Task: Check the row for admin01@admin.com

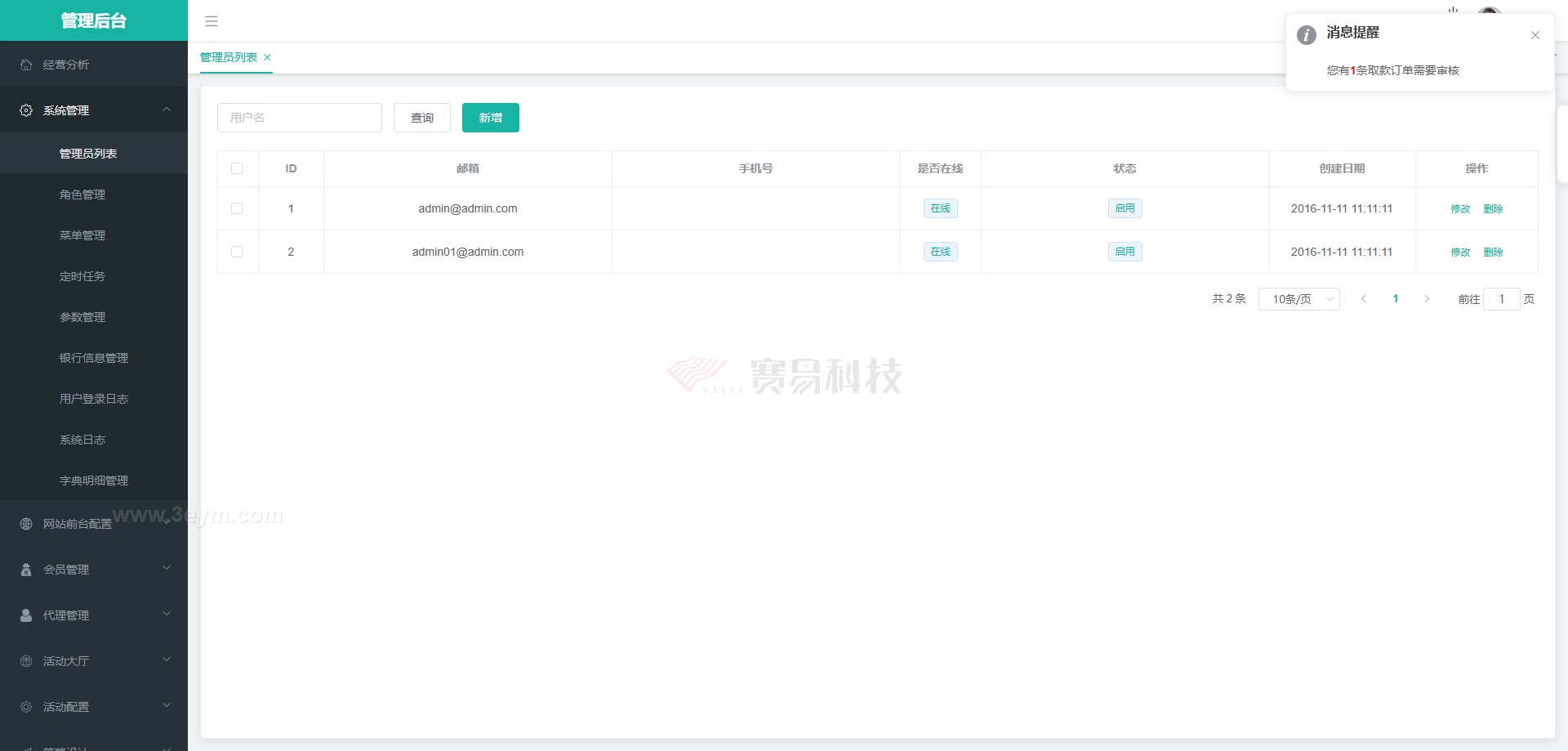Action: pyautogui.click(x=237, y=252)
